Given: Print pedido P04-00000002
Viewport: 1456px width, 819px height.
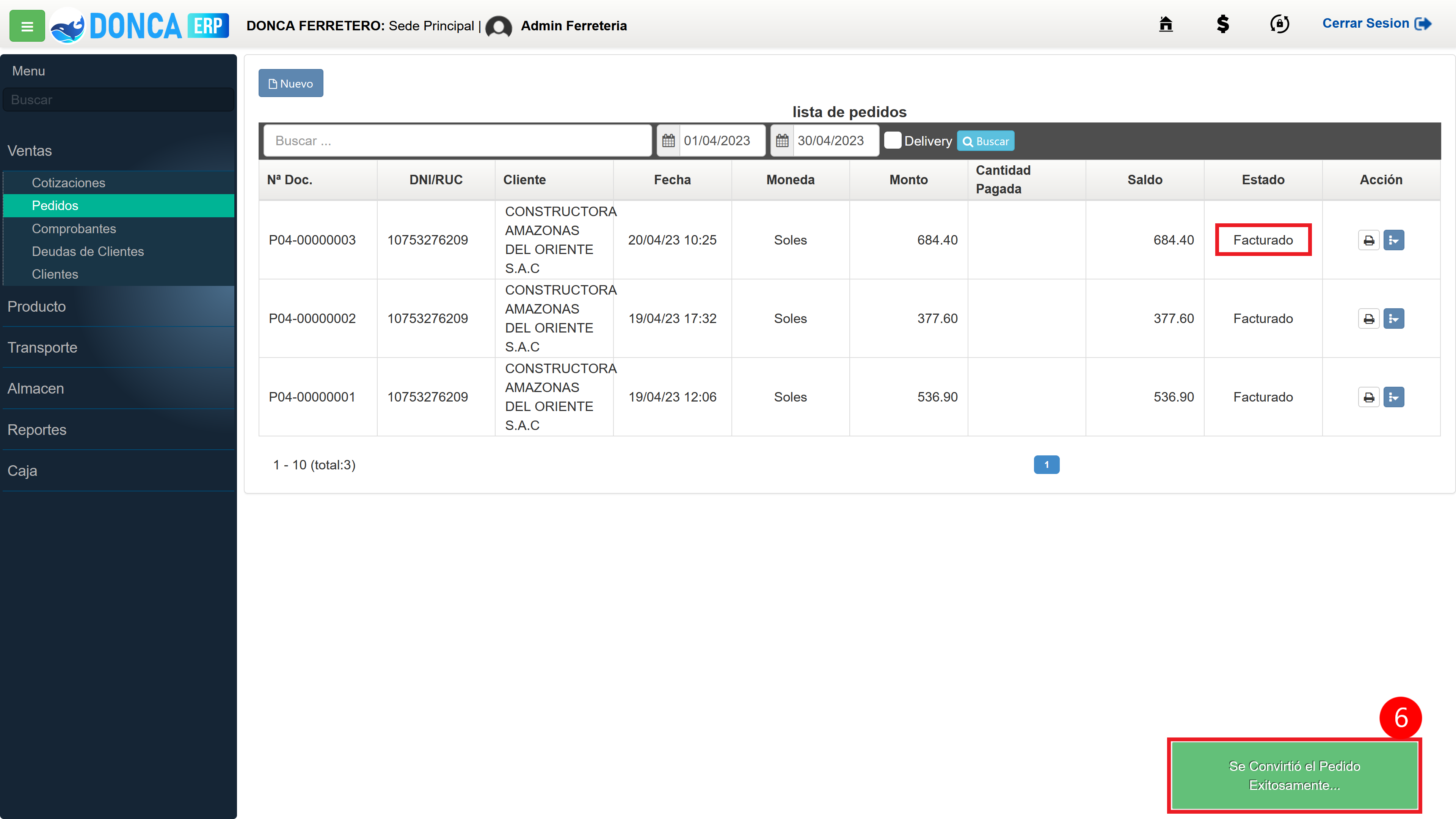Looking at the screenshot, I should (x=1368, y=319).
